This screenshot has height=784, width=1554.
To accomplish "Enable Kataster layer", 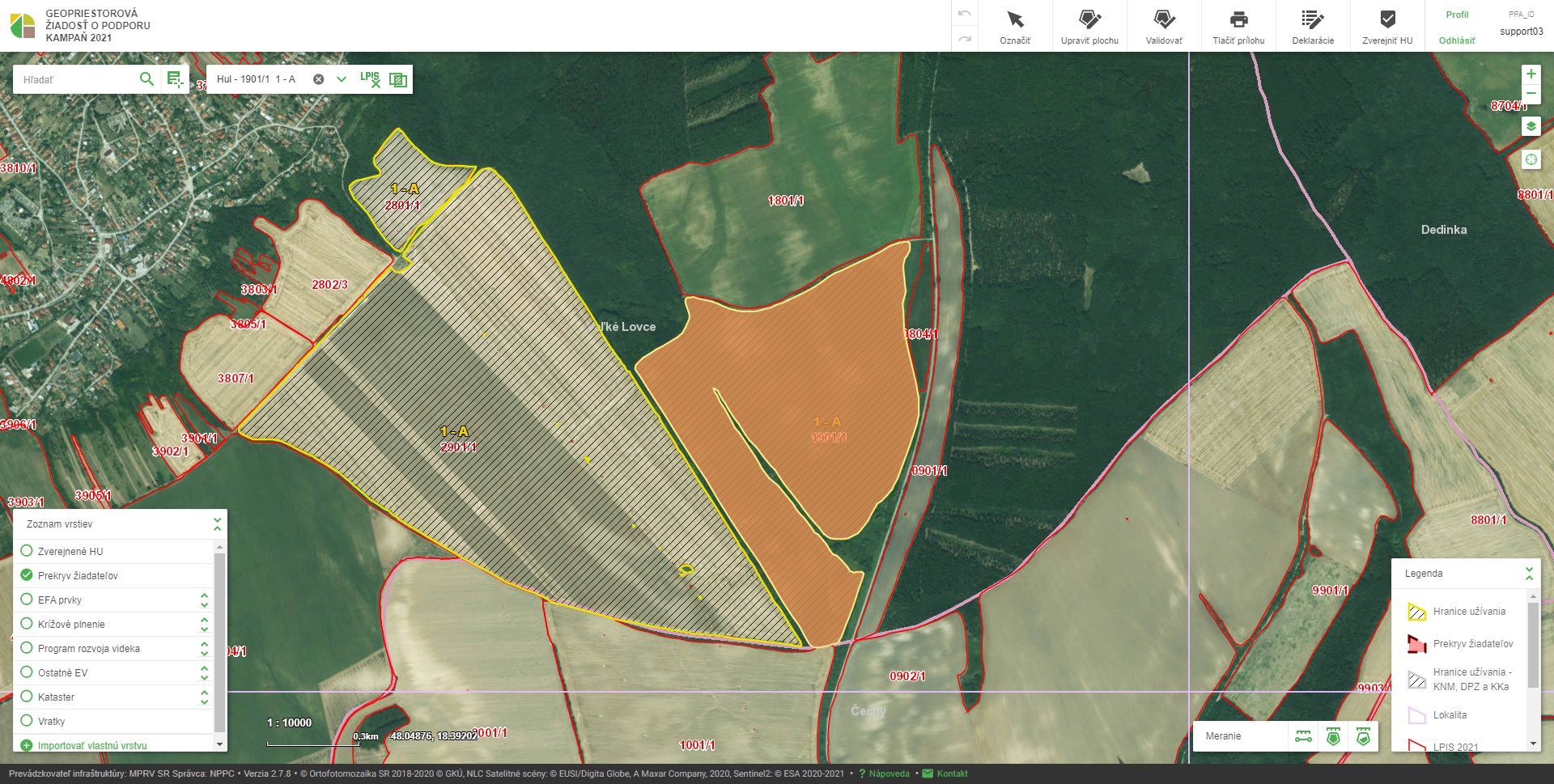I will pyautogui.click(x=27, y=697).
